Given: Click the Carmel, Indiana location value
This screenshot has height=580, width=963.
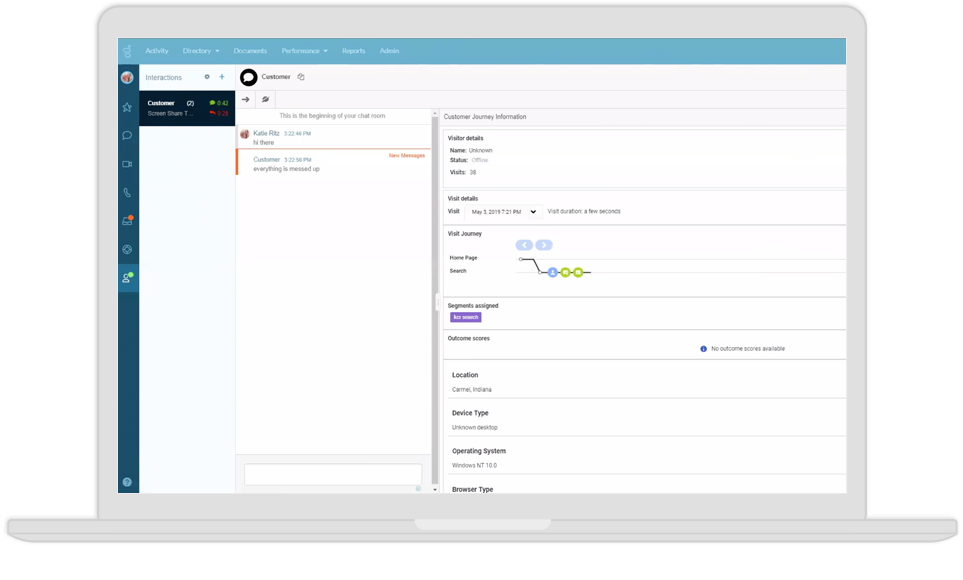Looking at the screenshot, I should click(x=472, y=390).
